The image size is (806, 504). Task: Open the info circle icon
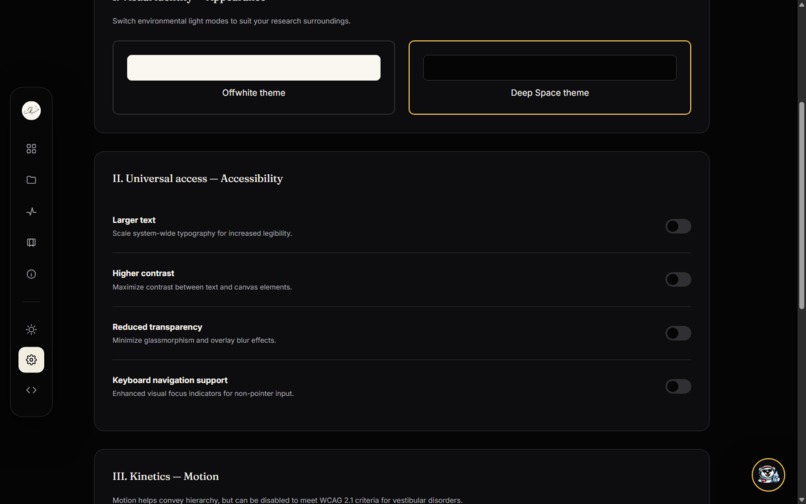point(31,274)
